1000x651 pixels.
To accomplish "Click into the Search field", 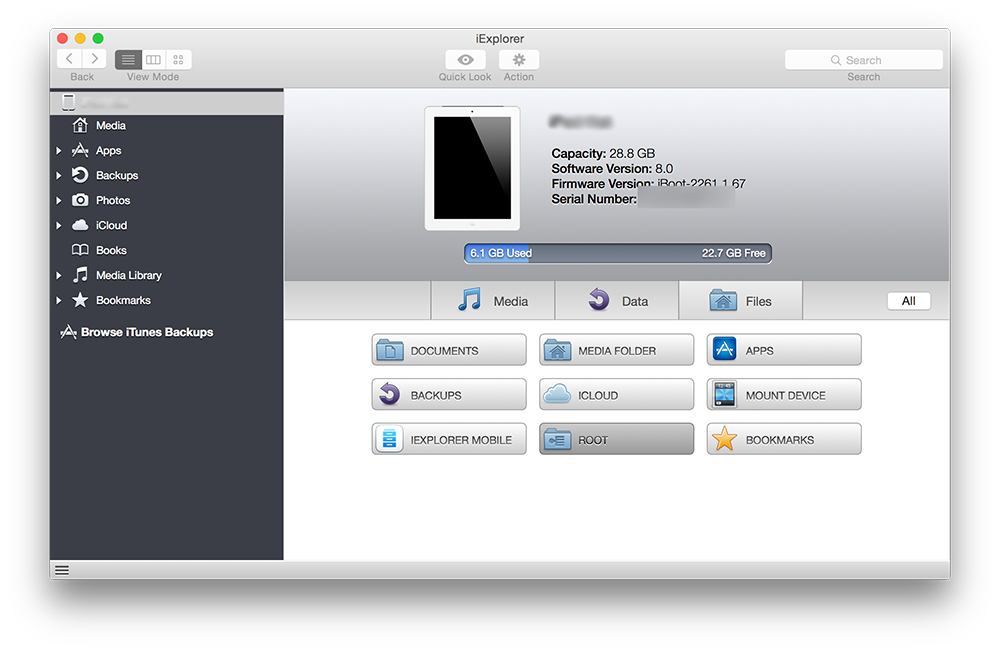I will coord(864,60).
